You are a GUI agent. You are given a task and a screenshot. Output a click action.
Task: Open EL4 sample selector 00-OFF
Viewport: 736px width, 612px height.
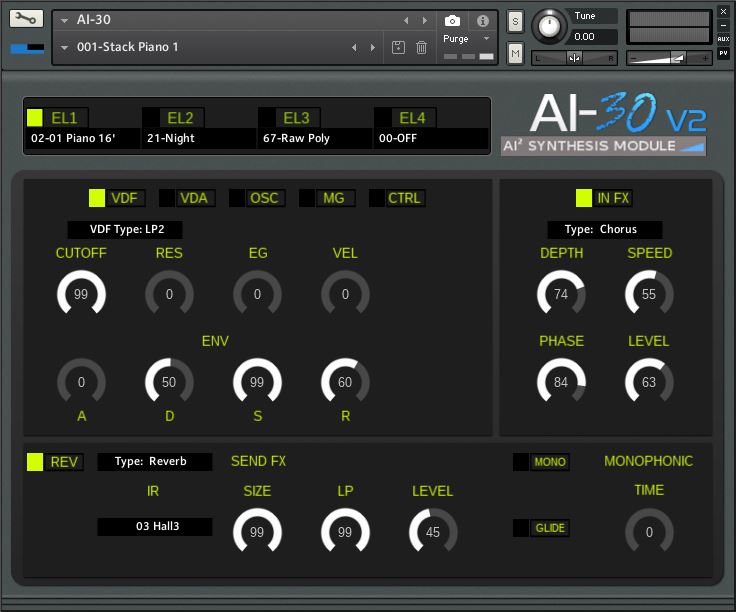tap(430, 138)
